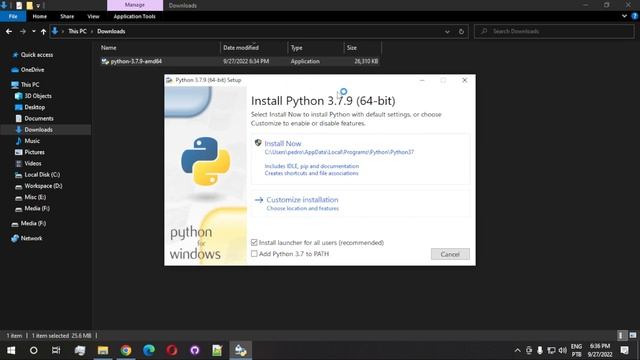Open Misc (E:) drive
640x360 pixels.
[x=35, y=197]
